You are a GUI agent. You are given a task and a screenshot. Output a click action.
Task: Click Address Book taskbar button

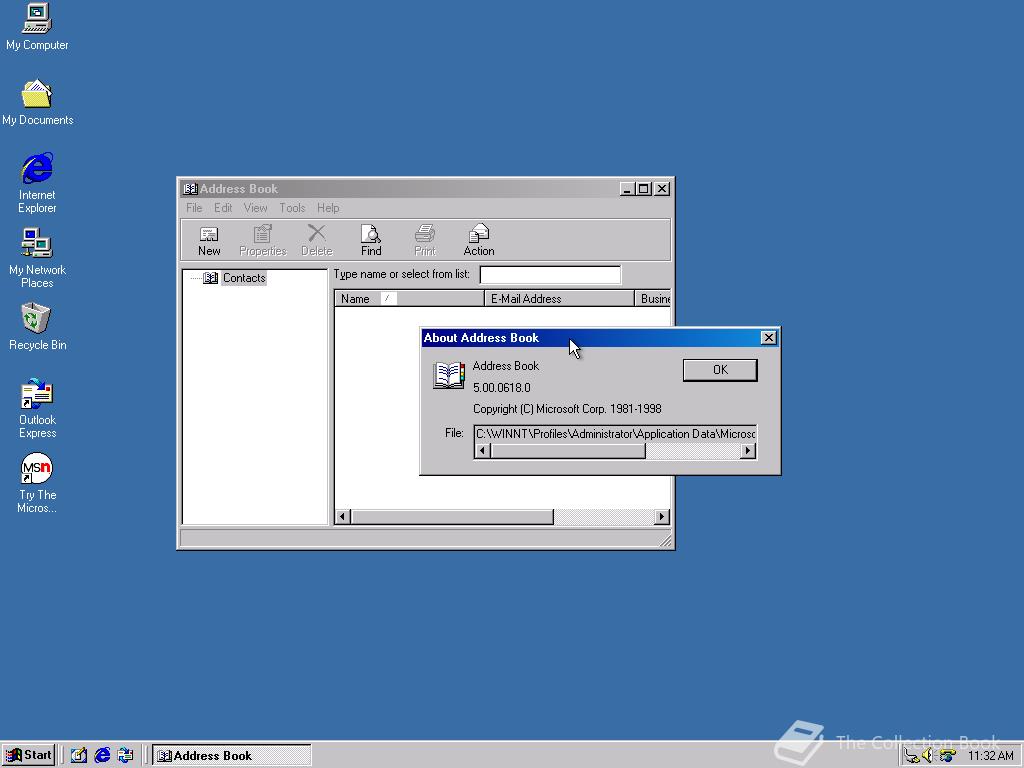coord(231,756)
